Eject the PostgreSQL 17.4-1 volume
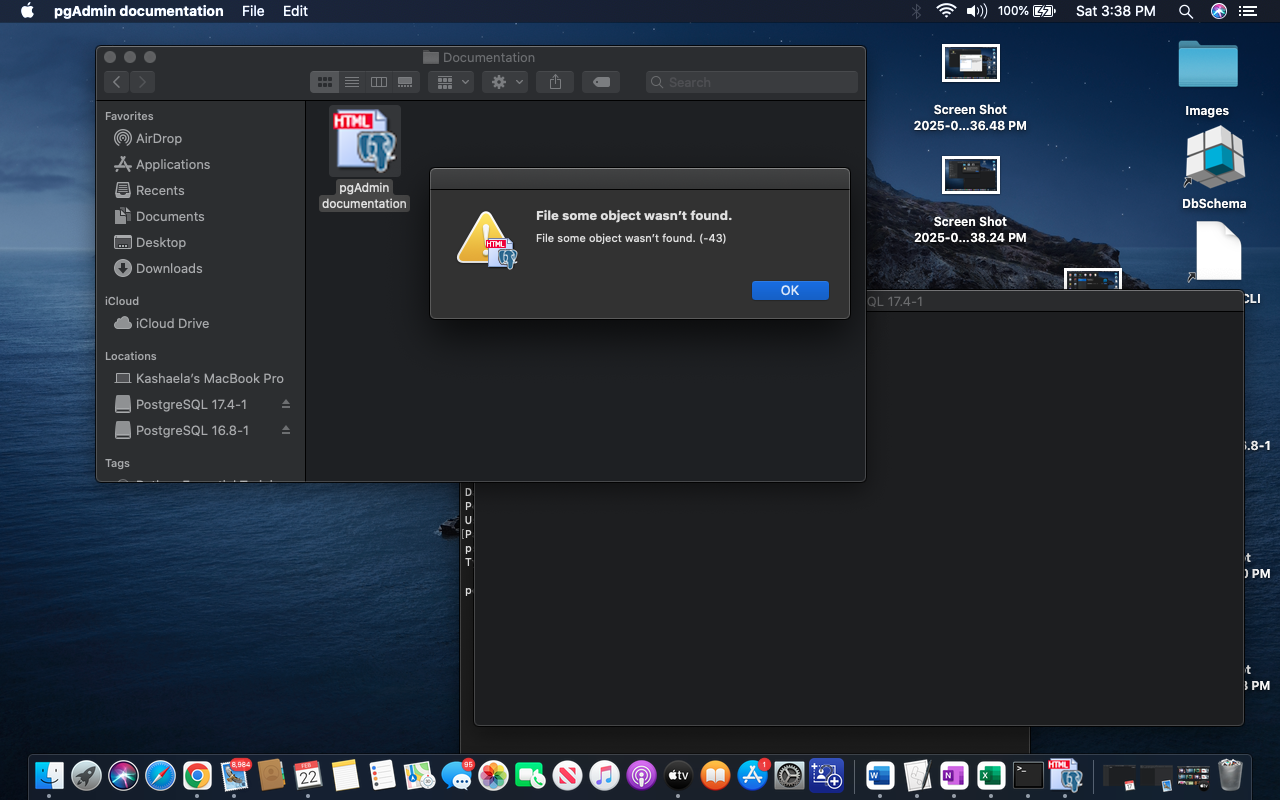The image size is (1280, 800). pyautogui.click(x=286, y=404)
